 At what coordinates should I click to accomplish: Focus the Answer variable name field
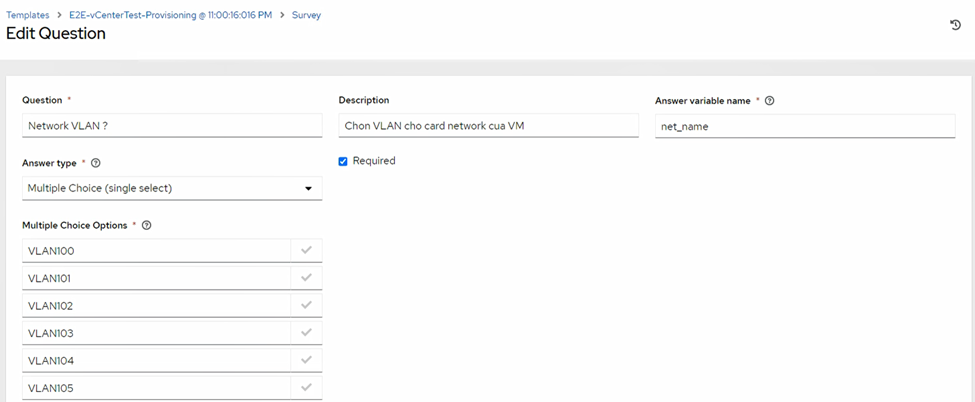coord(805,127)
